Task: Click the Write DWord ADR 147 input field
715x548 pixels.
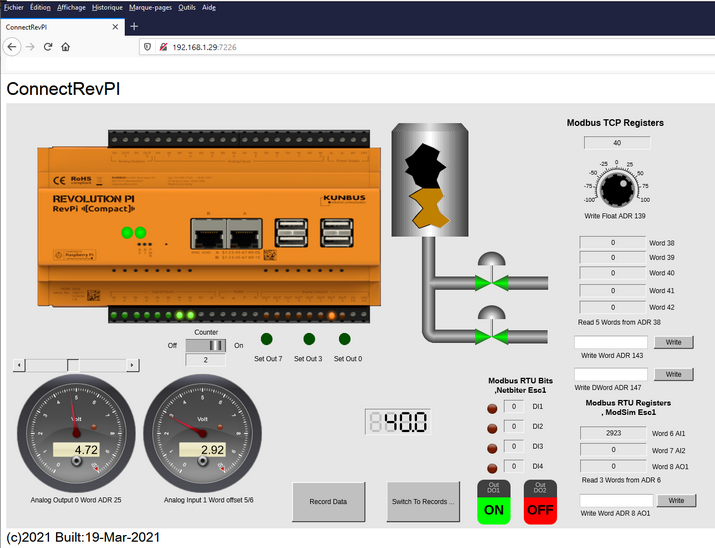Action: coord(611,374)
